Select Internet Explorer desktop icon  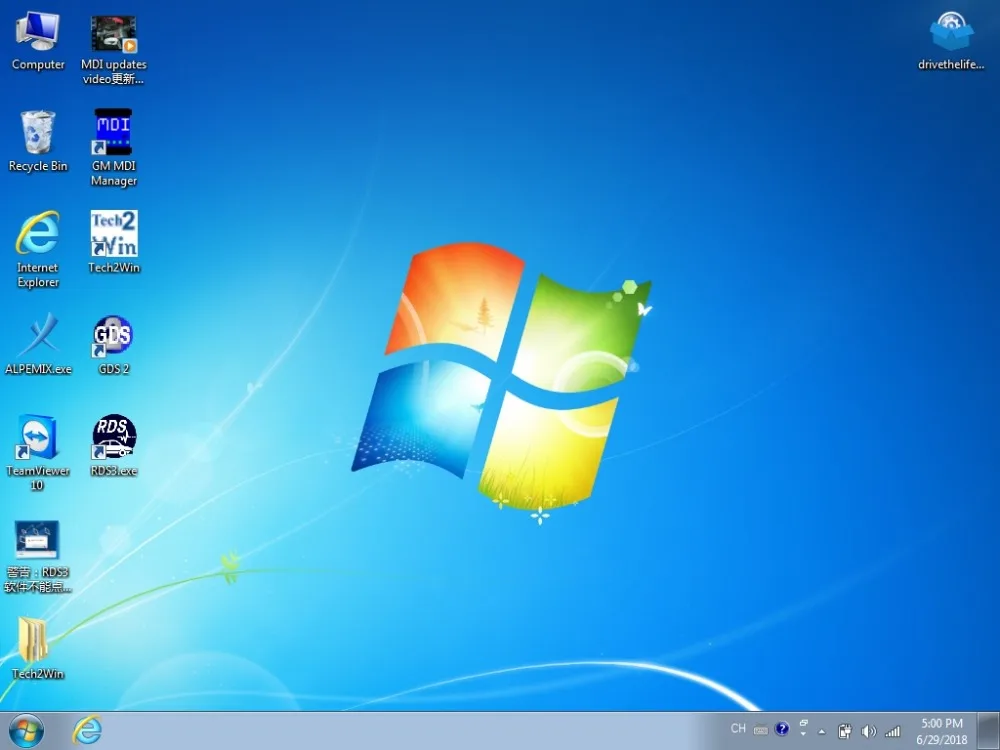point(38,249)
